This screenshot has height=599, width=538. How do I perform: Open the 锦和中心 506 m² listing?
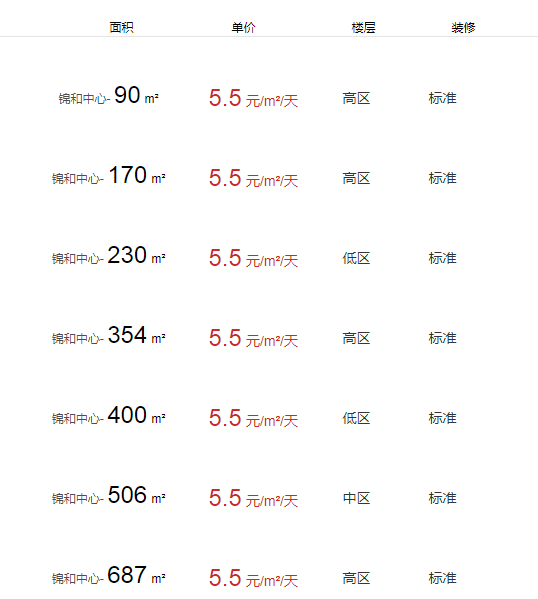click(109, 495)
